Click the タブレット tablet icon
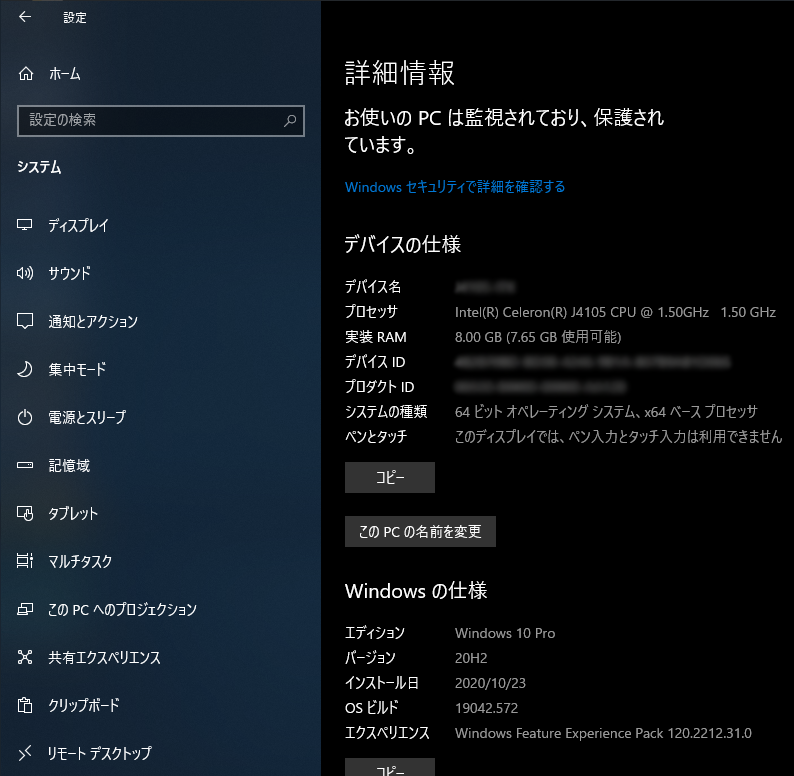Viewport: 794px width, 776px height. (x=25, y=513)
